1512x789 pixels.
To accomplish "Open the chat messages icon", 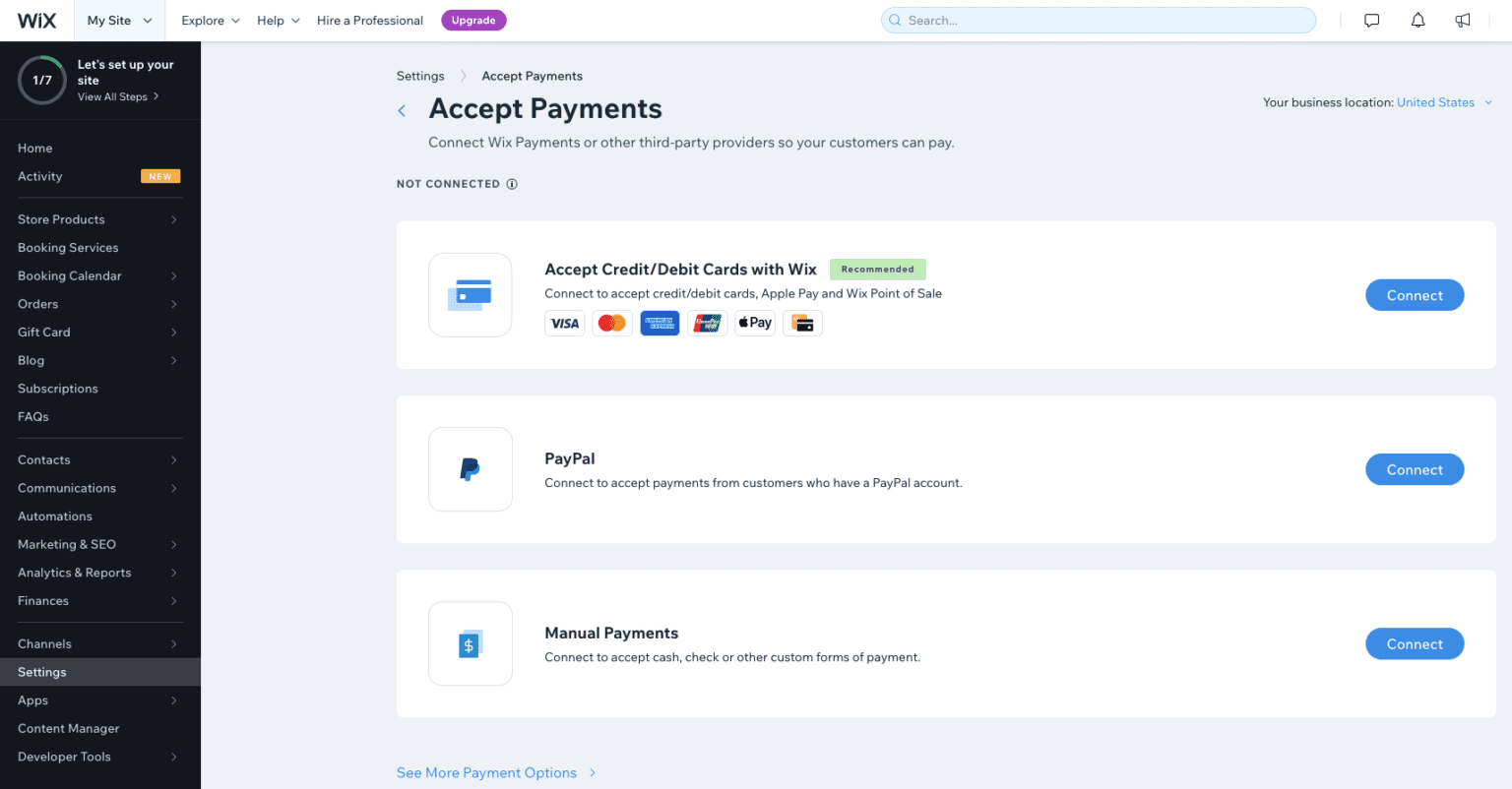I will pyautogui.click(x=1371, y=21).
